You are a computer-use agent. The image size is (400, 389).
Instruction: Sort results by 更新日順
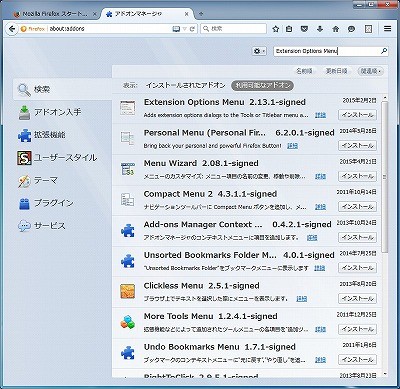(x=337, y=71)
